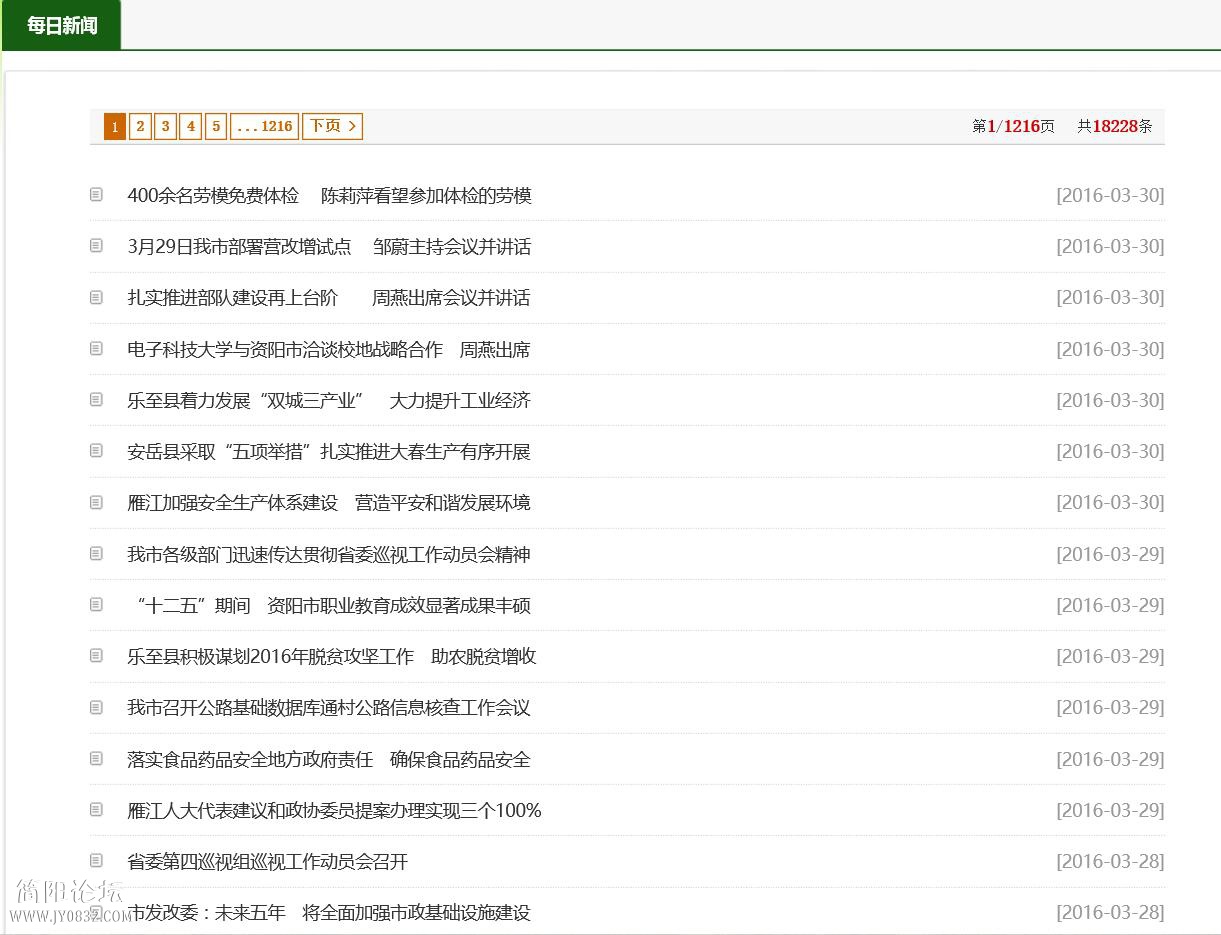Open article 安岳县采取“五项举措”

[x=329, y=452]
